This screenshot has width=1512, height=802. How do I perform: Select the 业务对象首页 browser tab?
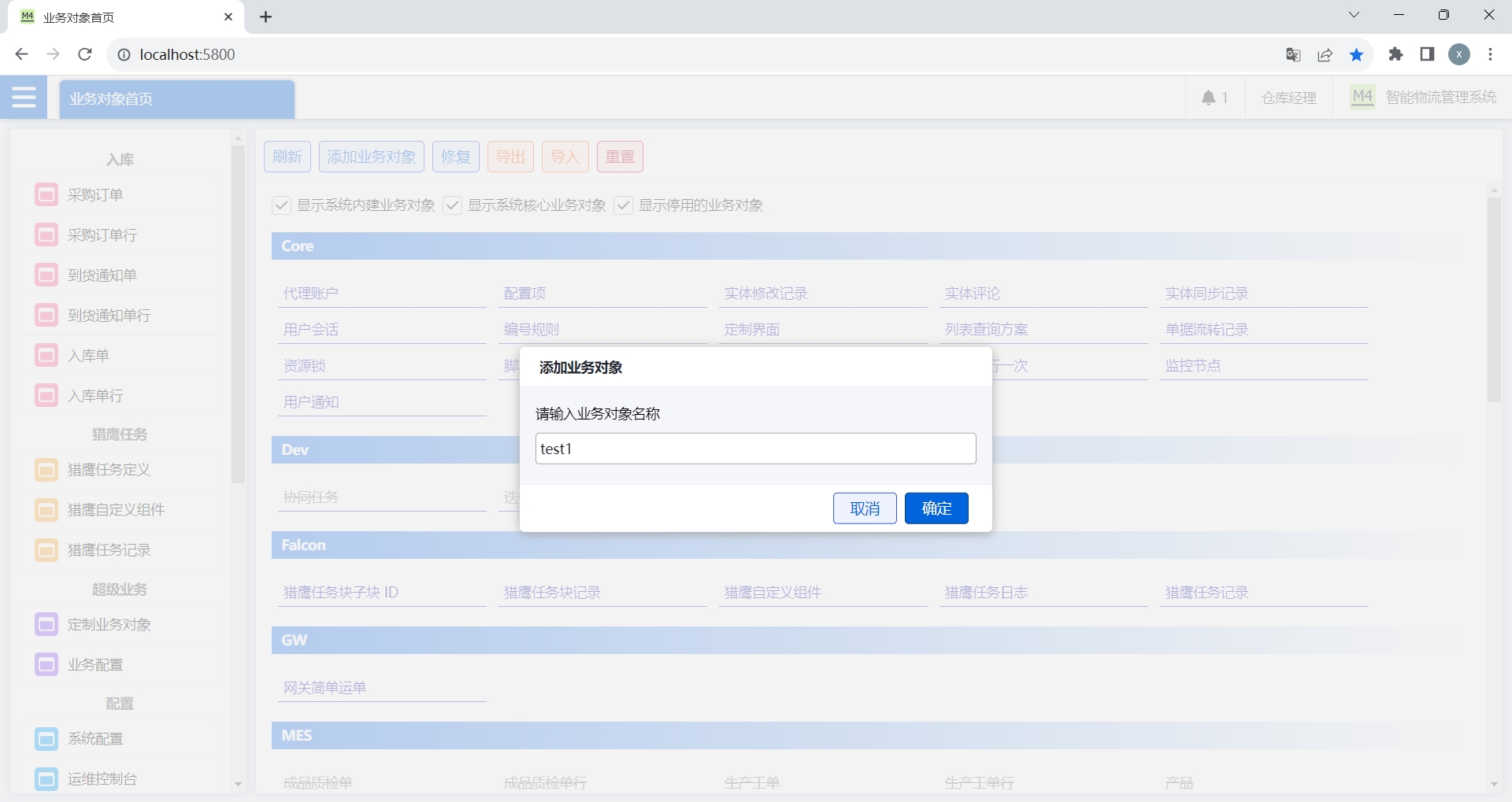126,17
